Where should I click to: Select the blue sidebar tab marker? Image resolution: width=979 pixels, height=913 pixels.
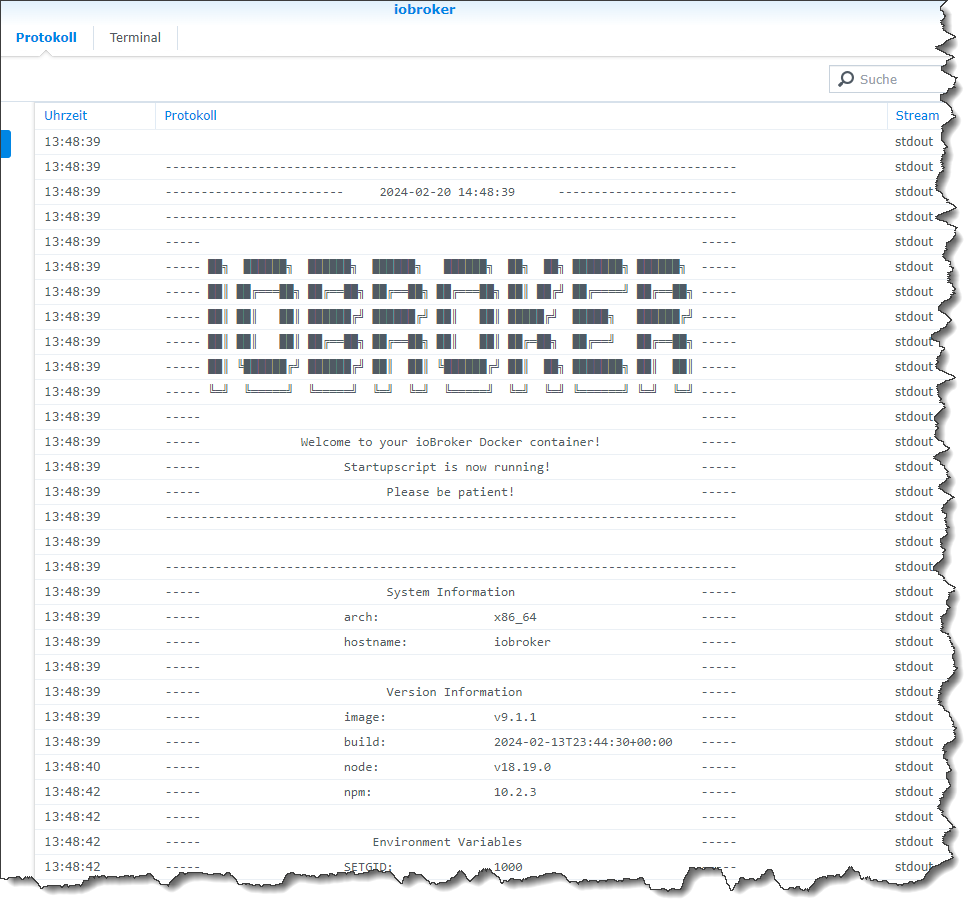point(6,144)
